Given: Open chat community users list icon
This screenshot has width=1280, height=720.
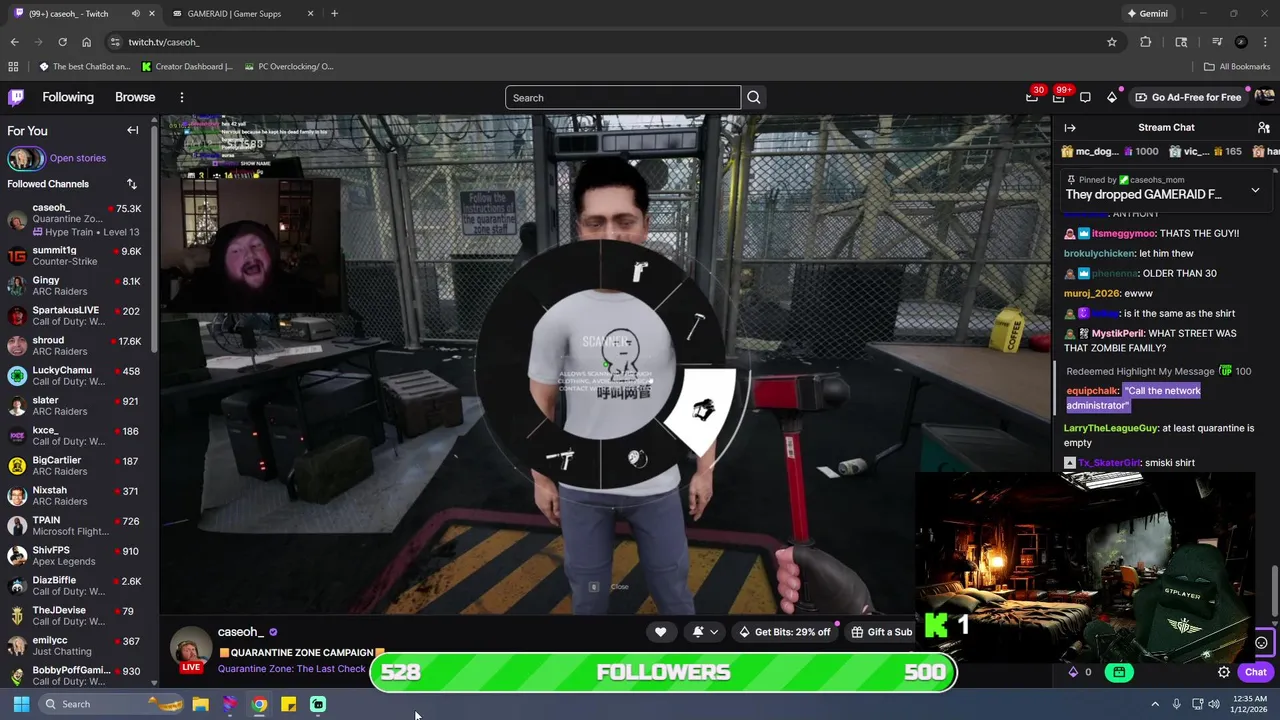Looking at the screenshot, I should coord(1263,128).
